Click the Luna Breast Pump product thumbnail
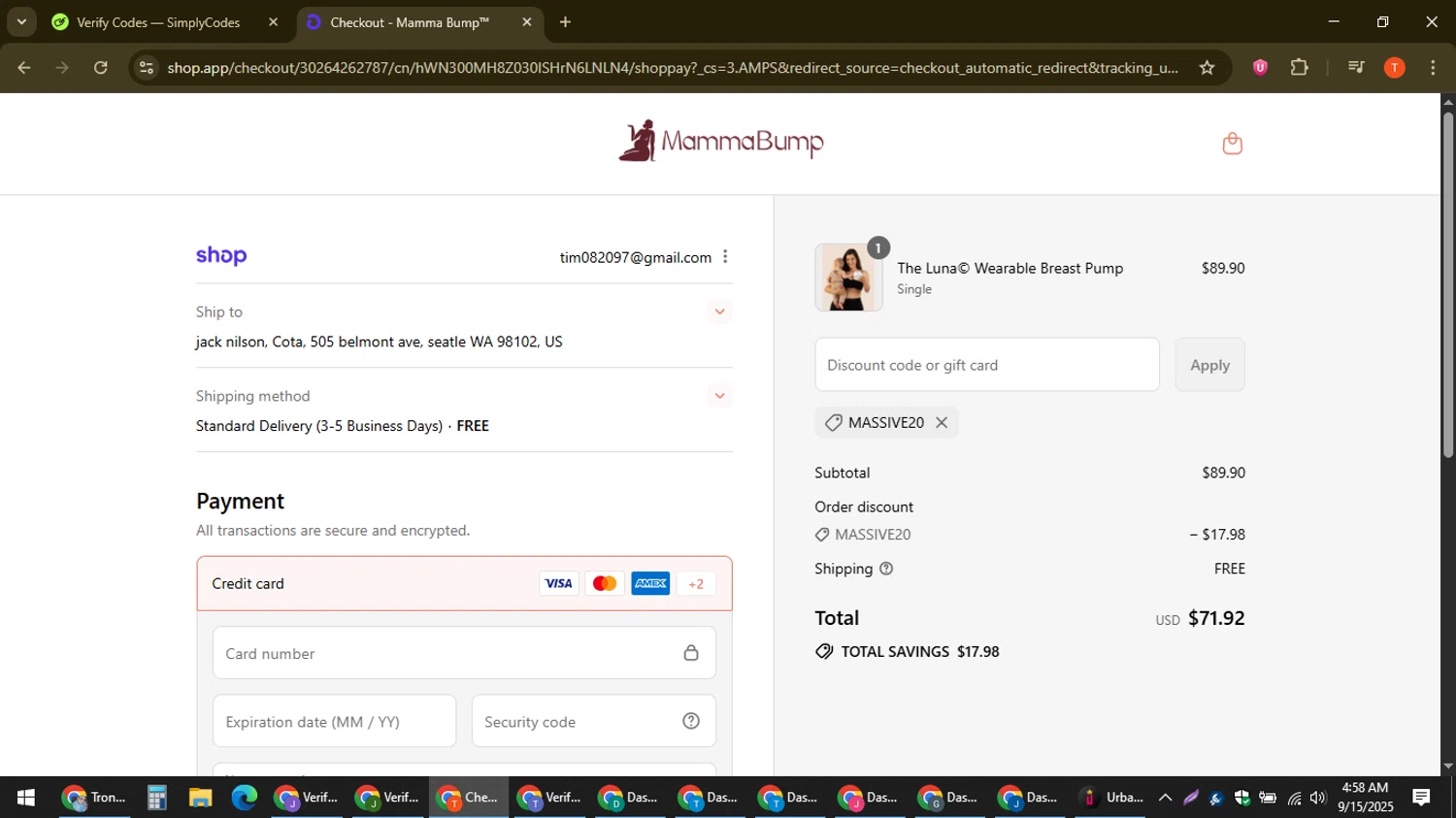The height and width of the screenshot is (818, 1456). (x=848, y=278)
